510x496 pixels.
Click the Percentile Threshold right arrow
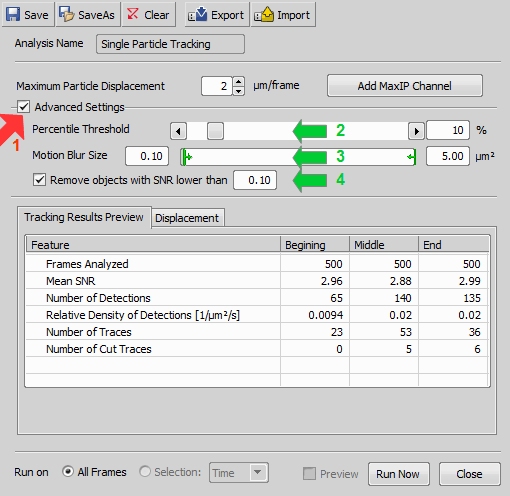(416, 131)
